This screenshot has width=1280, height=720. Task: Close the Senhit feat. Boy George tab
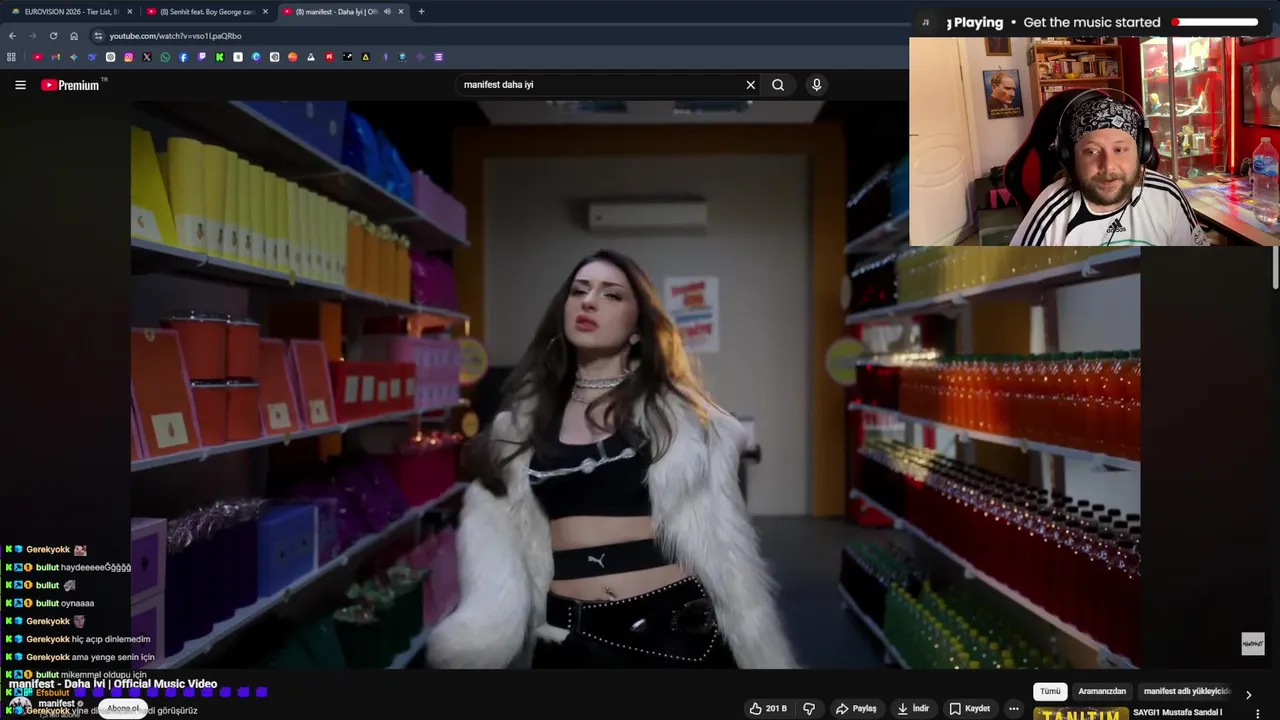265,12
